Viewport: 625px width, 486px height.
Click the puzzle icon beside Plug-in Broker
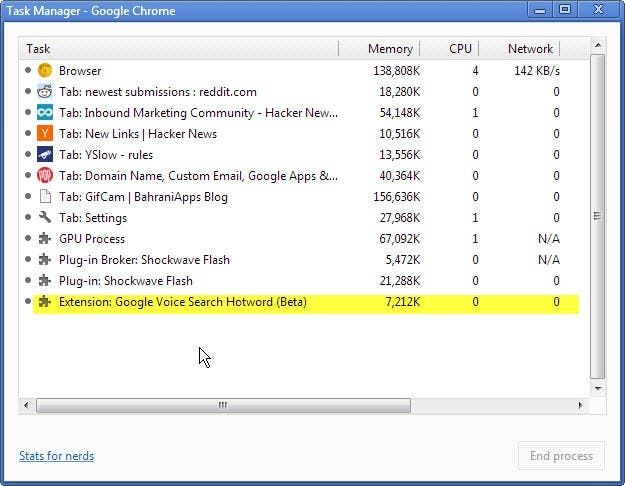[x=45, y=260]
